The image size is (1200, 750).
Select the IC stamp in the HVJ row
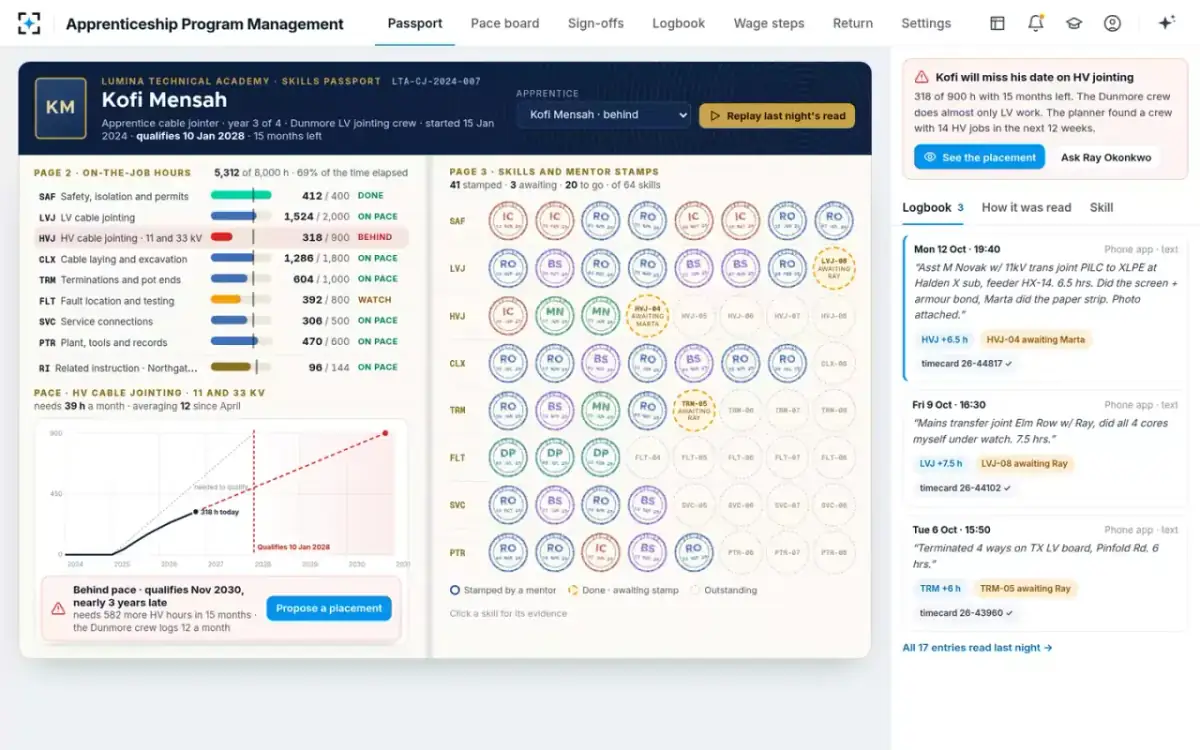(508, 315)
